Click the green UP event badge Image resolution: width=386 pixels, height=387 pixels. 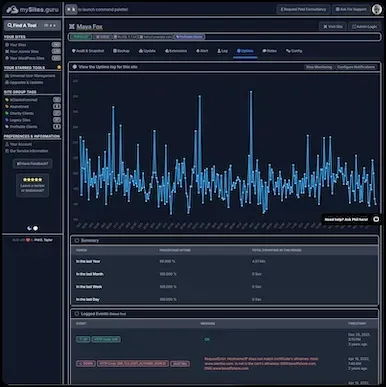[83, 339]
